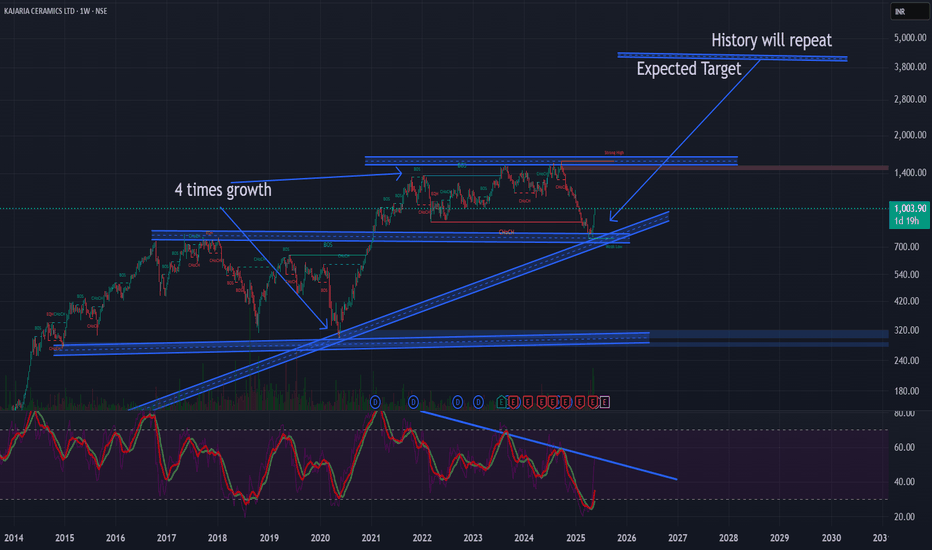This screenshot has height=550, width=932.
Task: Click the 2027 label on time axis
Action: click(x=678, y=538)
